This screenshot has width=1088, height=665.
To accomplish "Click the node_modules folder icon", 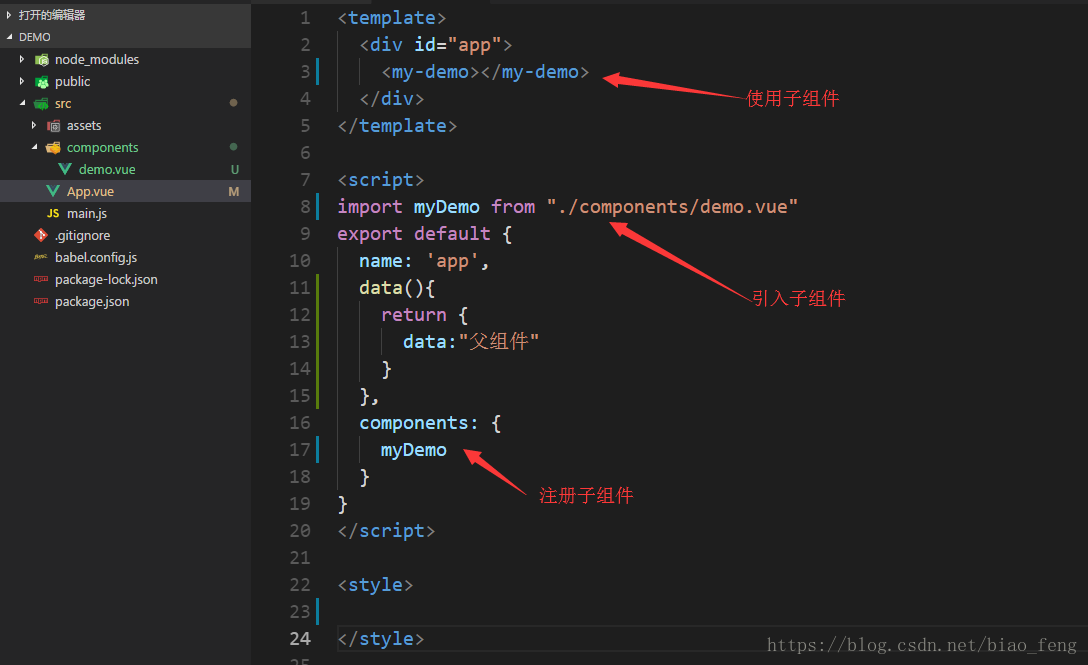I will (x=42, y=60).
